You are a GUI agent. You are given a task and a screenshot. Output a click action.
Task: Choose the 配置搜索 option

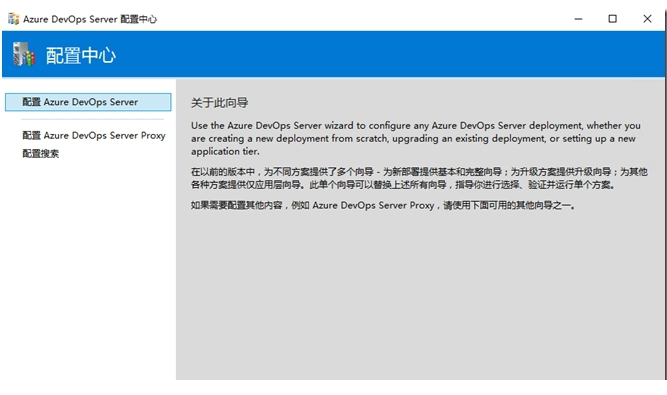[40, 154]
